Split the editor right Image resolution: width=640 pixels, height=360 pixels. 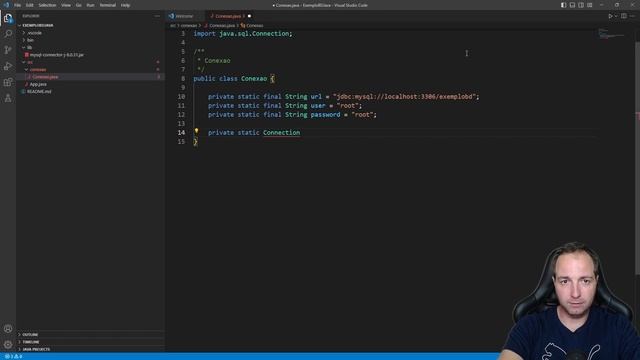[x=624, y=16]
